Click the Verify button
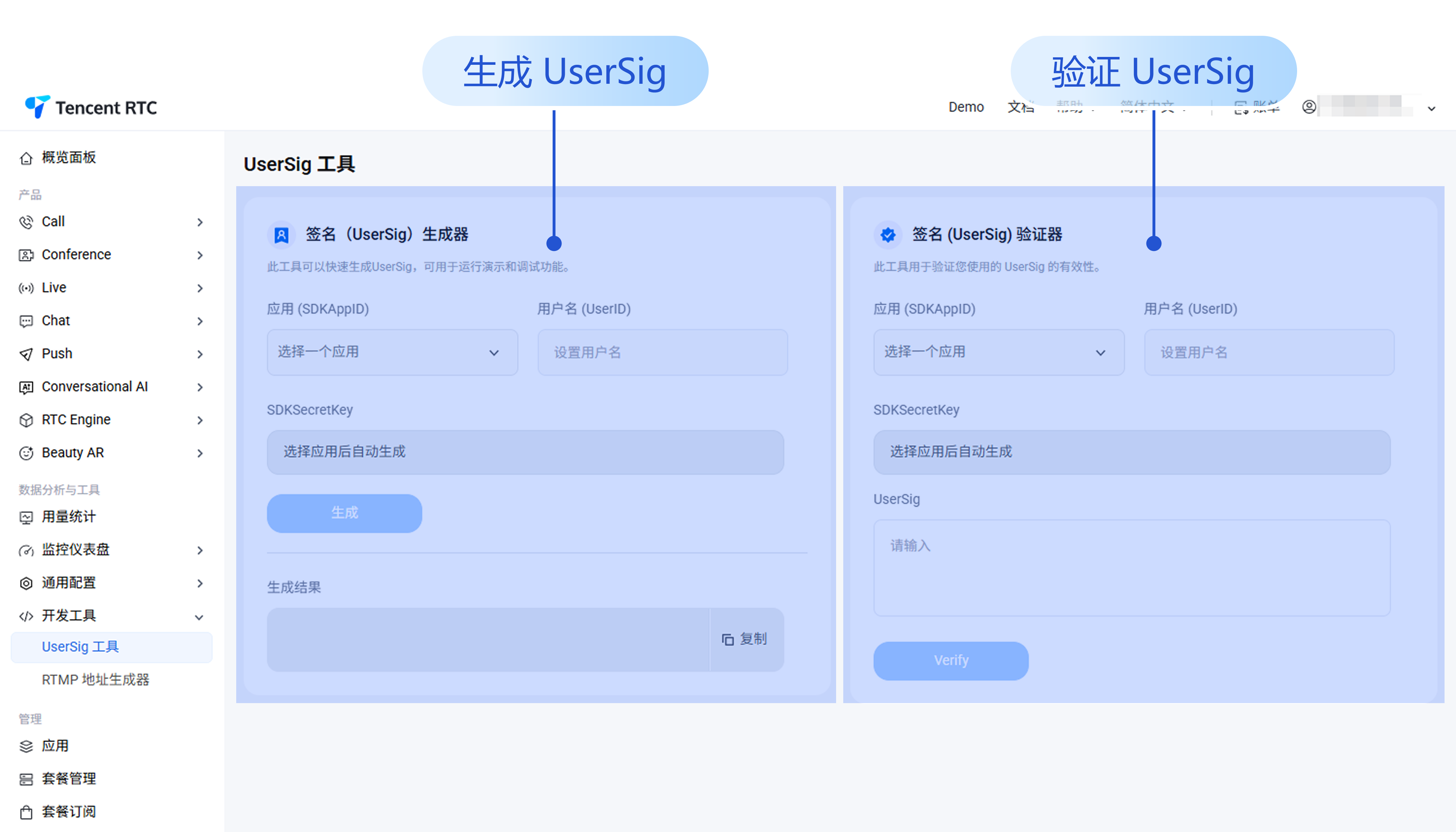 [951, 661]
